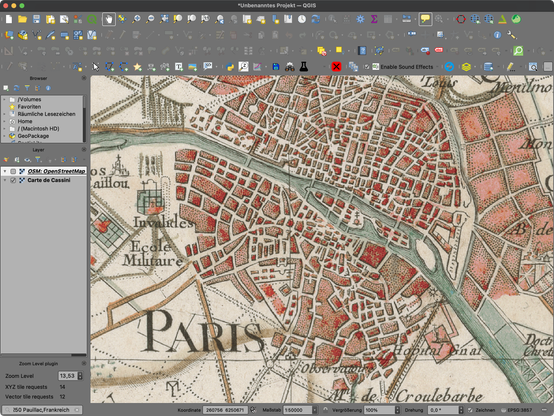
Task: Open Processing Toolbox gear icon
Action: coord(360,19)
